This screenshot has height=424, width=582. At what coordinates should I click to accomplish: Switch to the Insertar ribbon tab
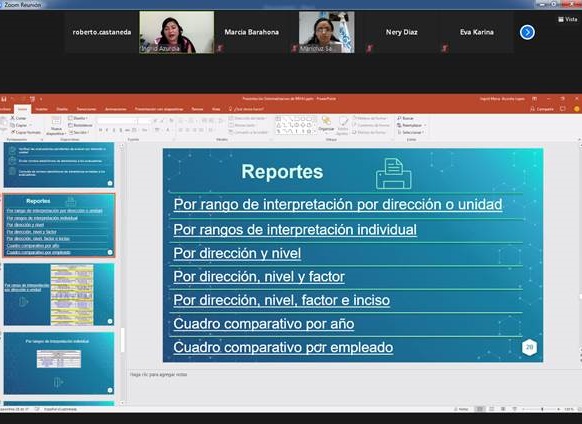[41, 109]
